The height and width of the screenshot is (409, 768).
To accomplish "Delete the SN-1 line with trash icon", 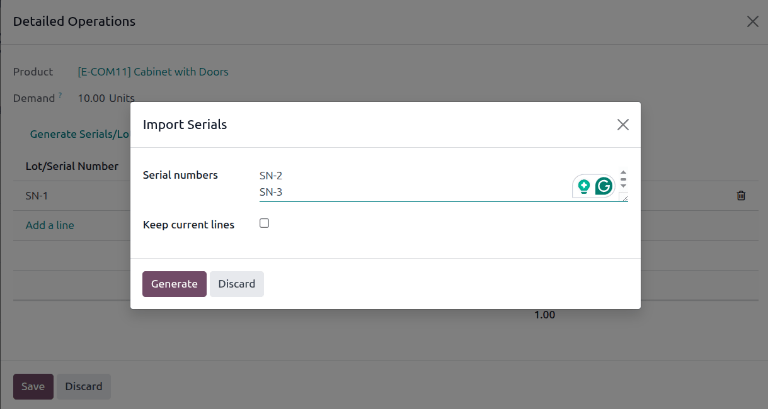I will 741,196.
